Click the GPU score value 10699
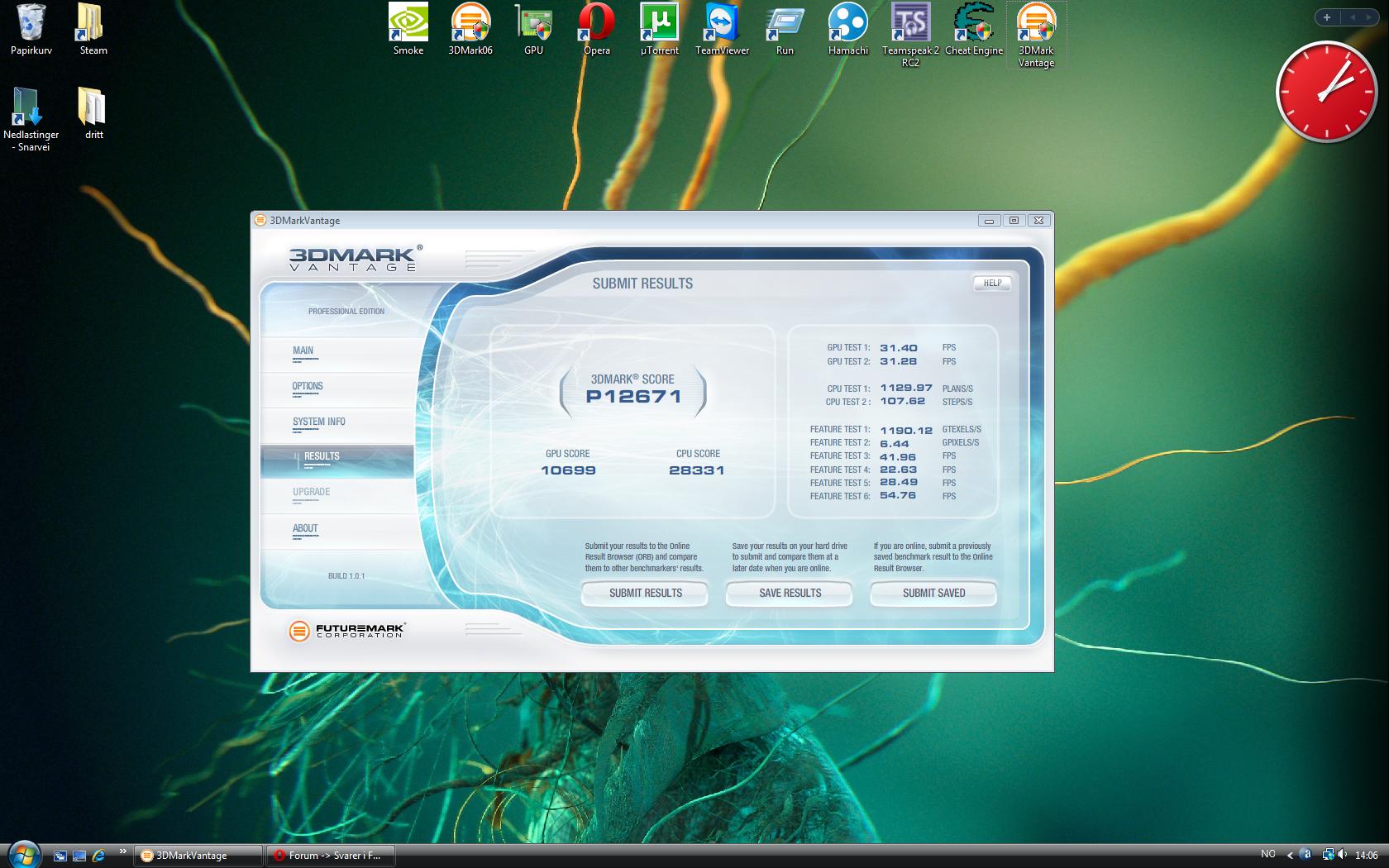 568,470
